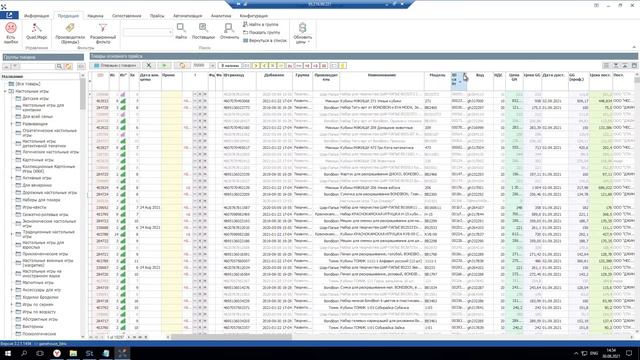Image resolution: width=640 pixels, height=360 pixels.
Task: Click the 'Добавлен' column header
Action: click(x=274, y=81)
